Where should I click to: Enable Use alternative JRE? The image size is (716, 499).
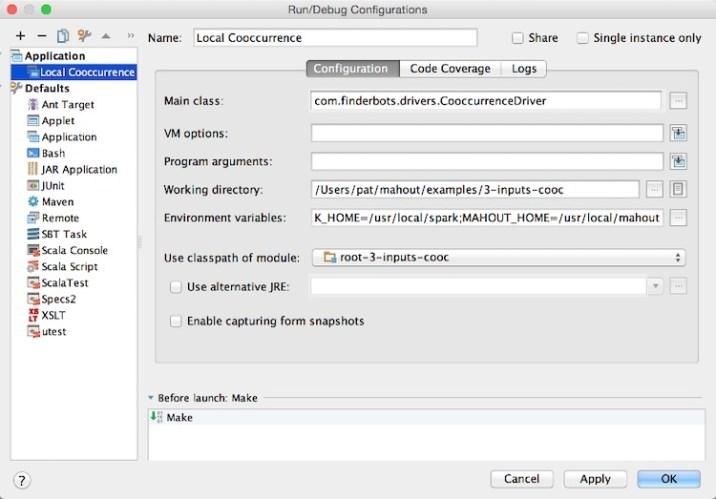176,287
